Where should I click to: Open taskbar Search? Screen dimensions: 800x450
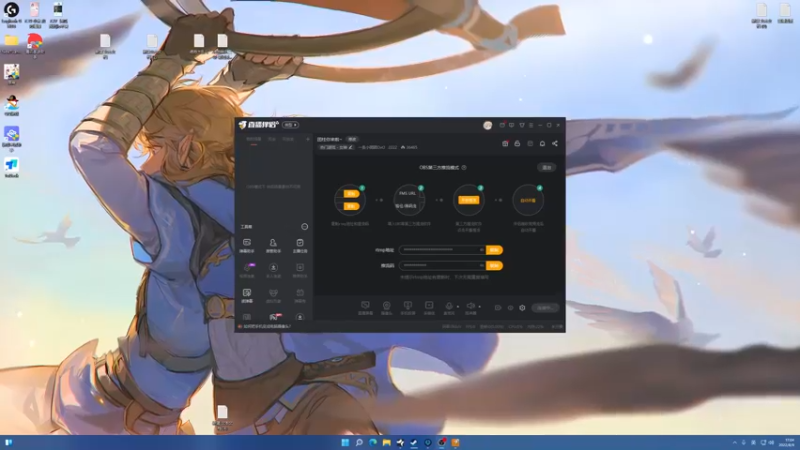(359, 442)
